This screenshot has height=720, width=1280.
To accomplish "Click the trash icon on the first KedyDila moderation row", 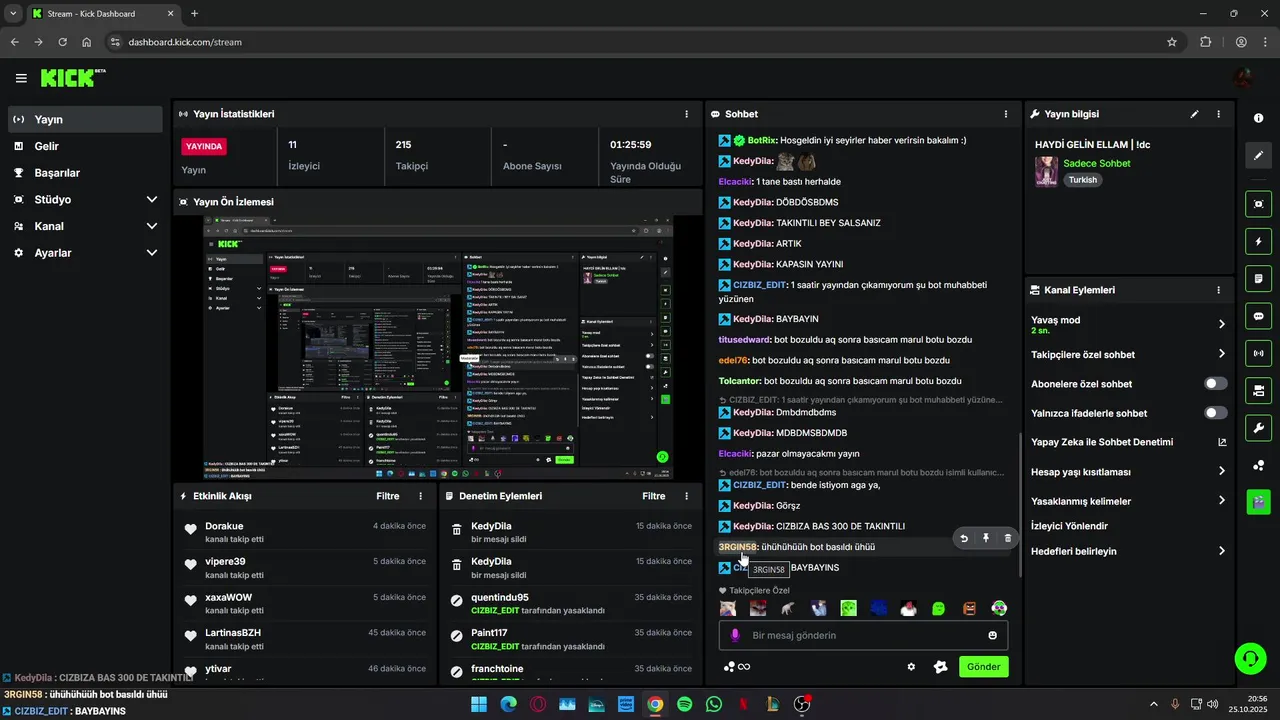I will (x=457, y=530).
